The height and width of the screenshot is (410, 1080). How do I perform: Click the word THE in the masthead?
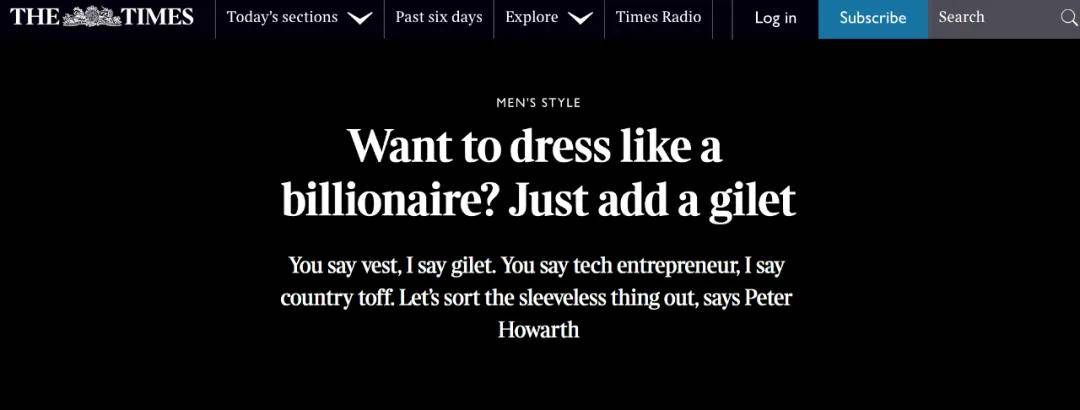[34, 17]
